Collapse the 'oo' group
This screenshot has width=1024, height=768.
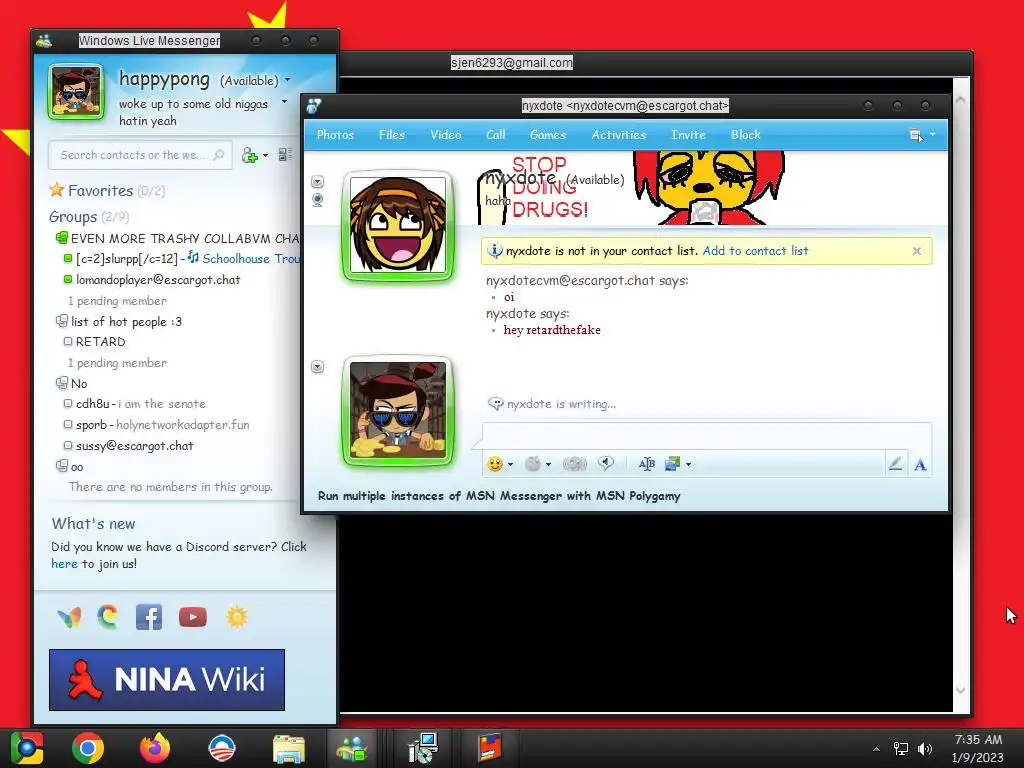[62, 466]
